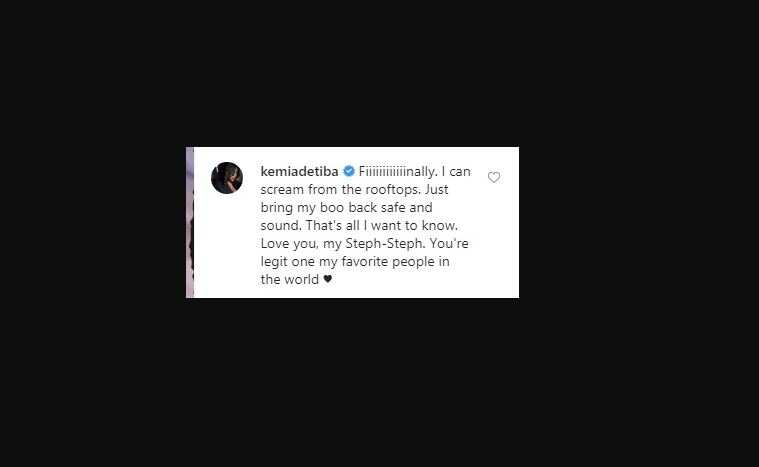The image size is (759, 467).
Task: Click the word 'Just' after rooftops
Action: coord(437,190)
